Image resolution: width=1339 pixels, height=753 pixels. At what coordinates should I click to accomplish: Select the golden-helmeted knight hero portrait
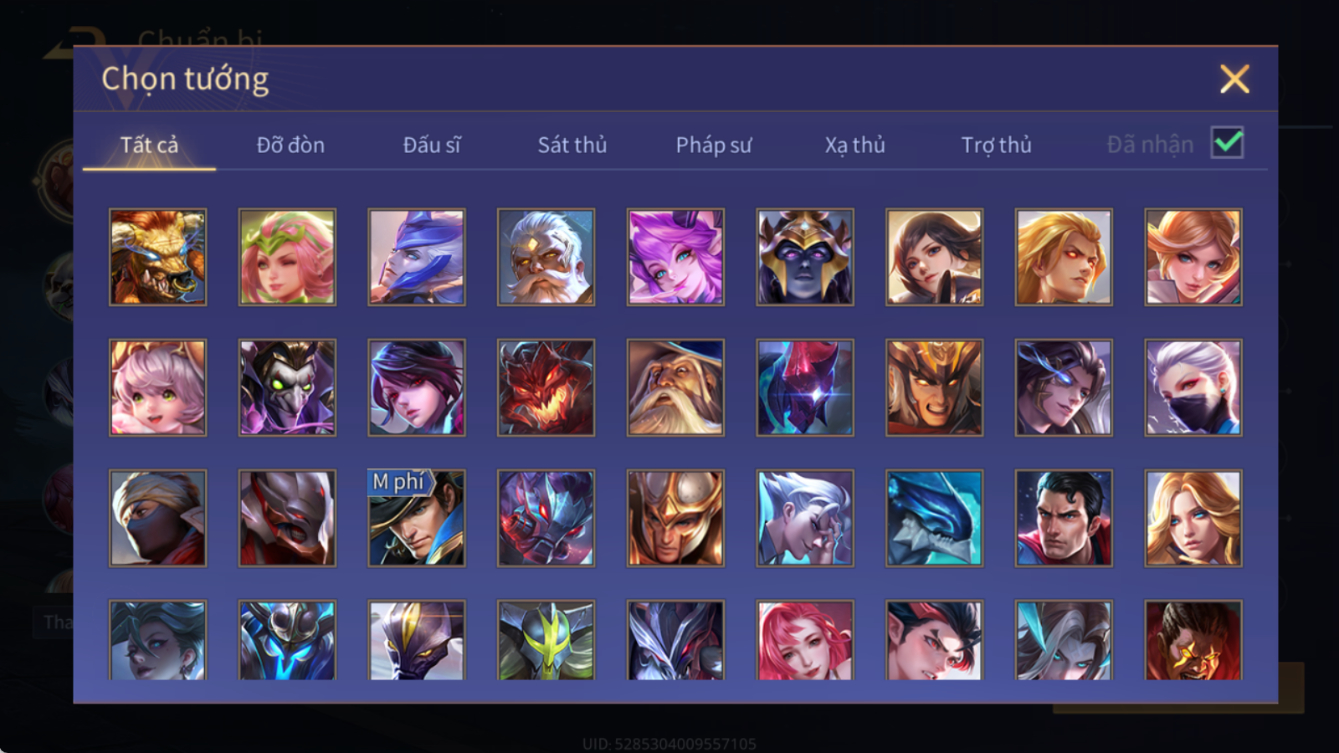(675, 518)
